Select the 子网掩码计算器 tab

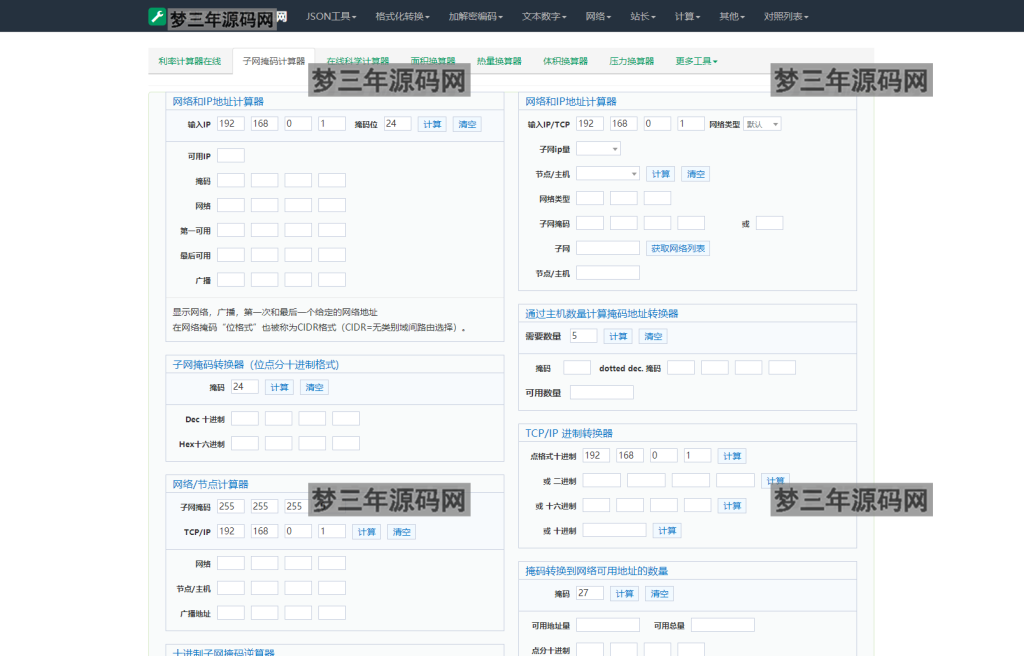(274, 61)
